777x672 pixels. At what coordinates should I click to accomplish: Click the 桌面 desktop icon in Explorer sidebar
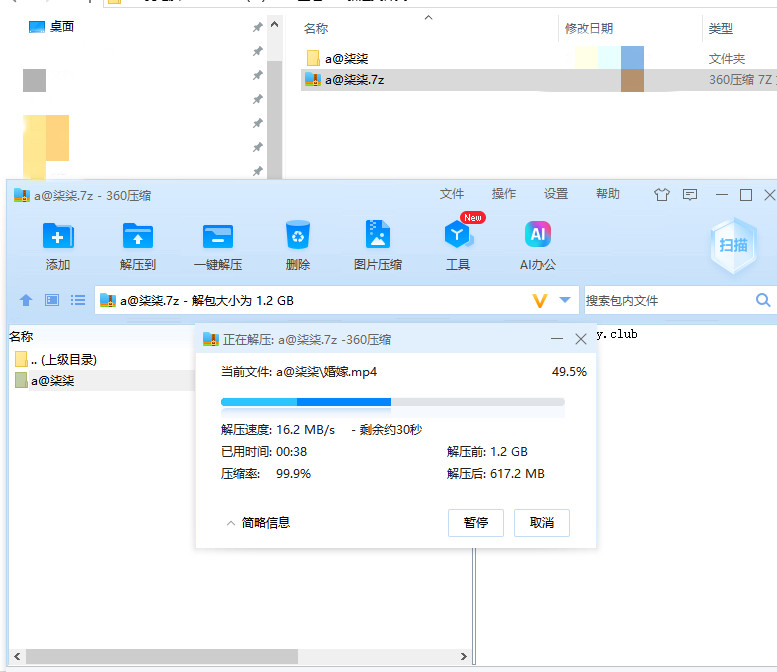pos(37,27)
